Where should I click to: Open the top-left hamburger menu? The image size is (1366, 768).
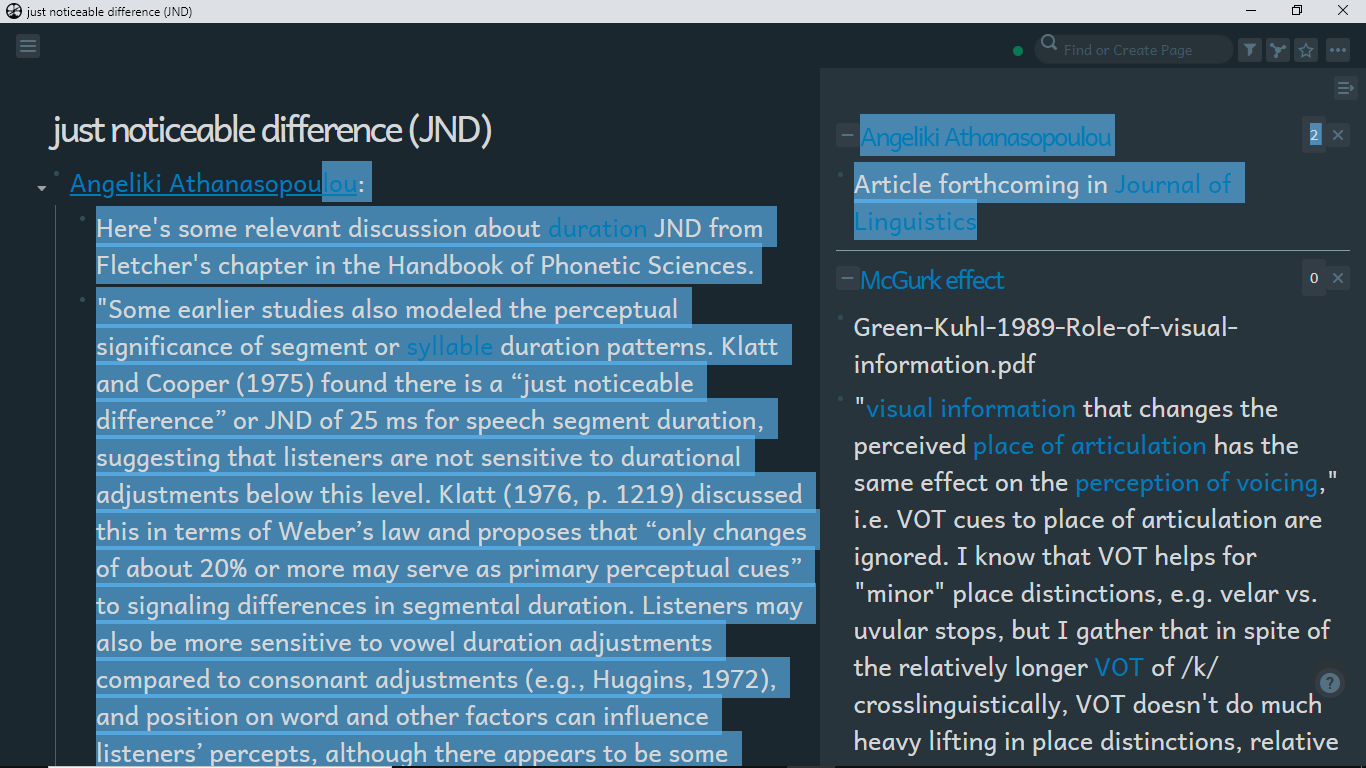[27, 45]
